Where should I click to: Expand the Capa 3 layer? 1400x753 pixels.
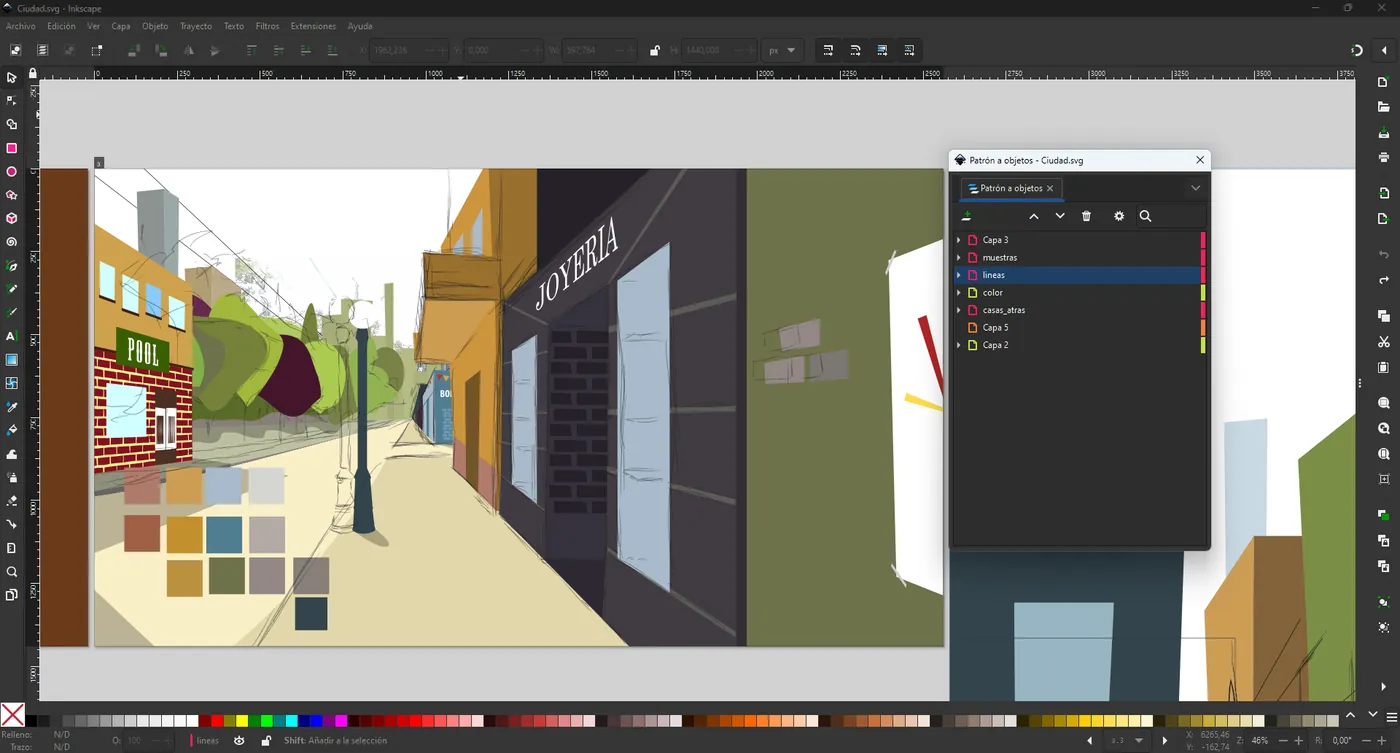point(958,240)
